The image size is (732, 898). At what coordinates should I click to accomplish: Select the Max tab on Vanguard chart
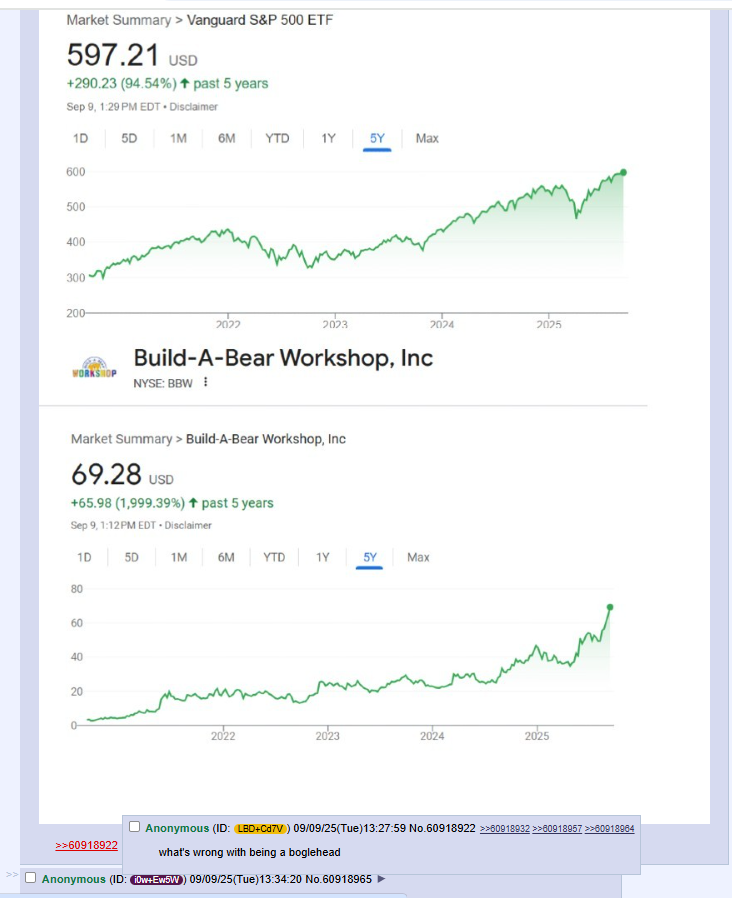[x=427, y=138]
